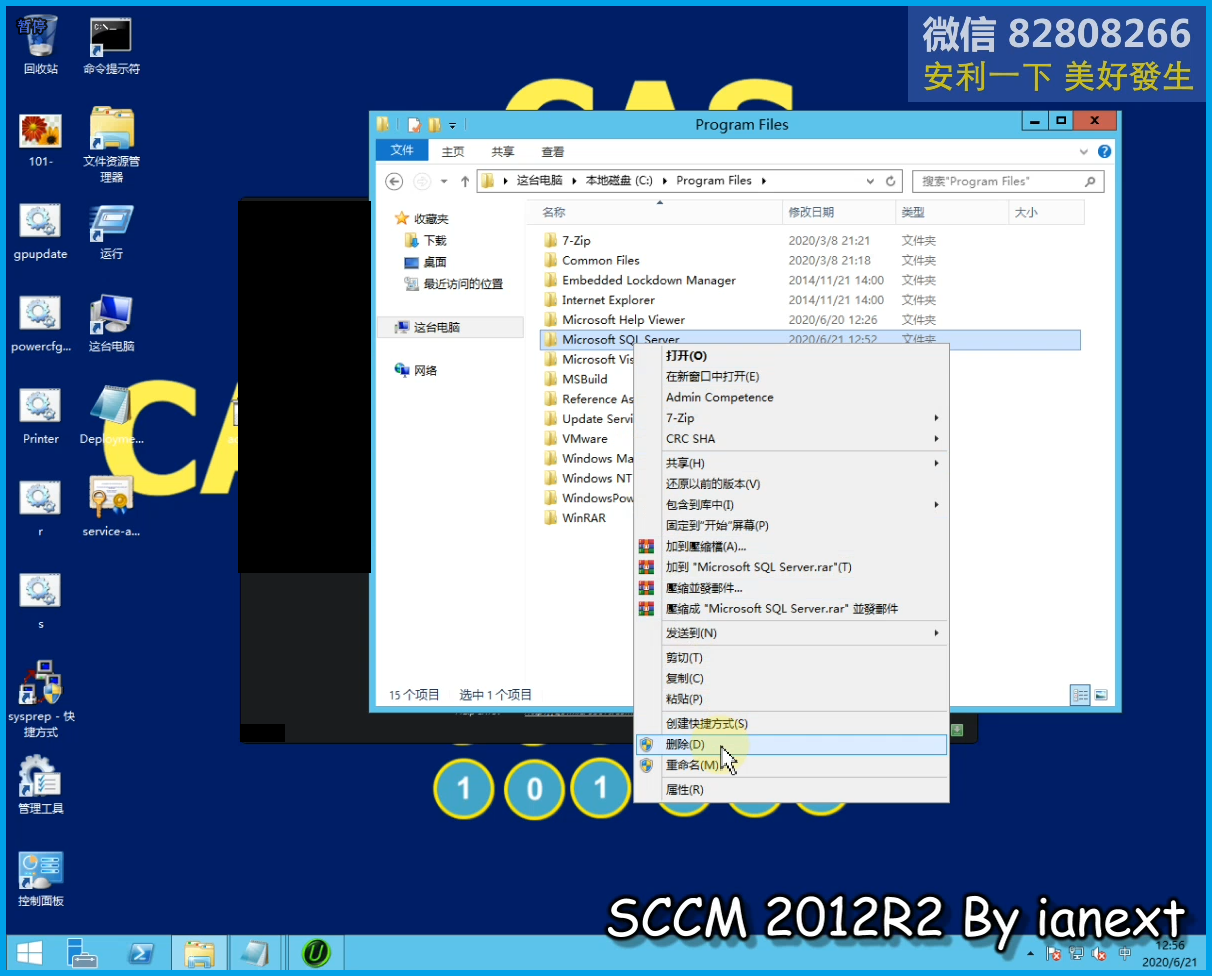Sort by the 修改日期 column header
The height and width of the screenshot is (976, 1212).
point(838,212)
